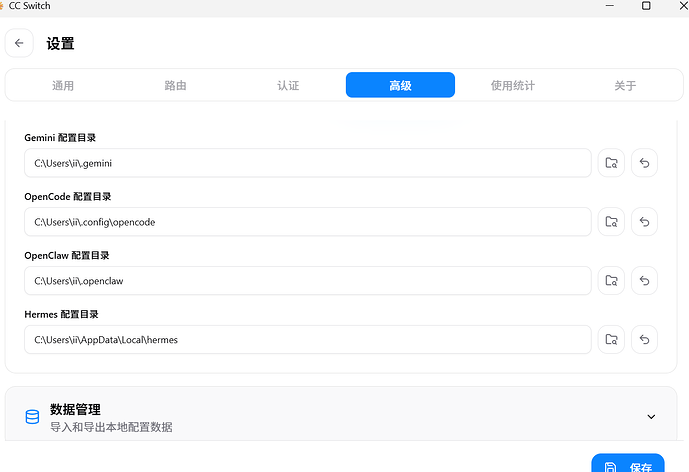Browse folder for OpenClaw config directory
The image size is (689, 472).
(x=611, y=281)
